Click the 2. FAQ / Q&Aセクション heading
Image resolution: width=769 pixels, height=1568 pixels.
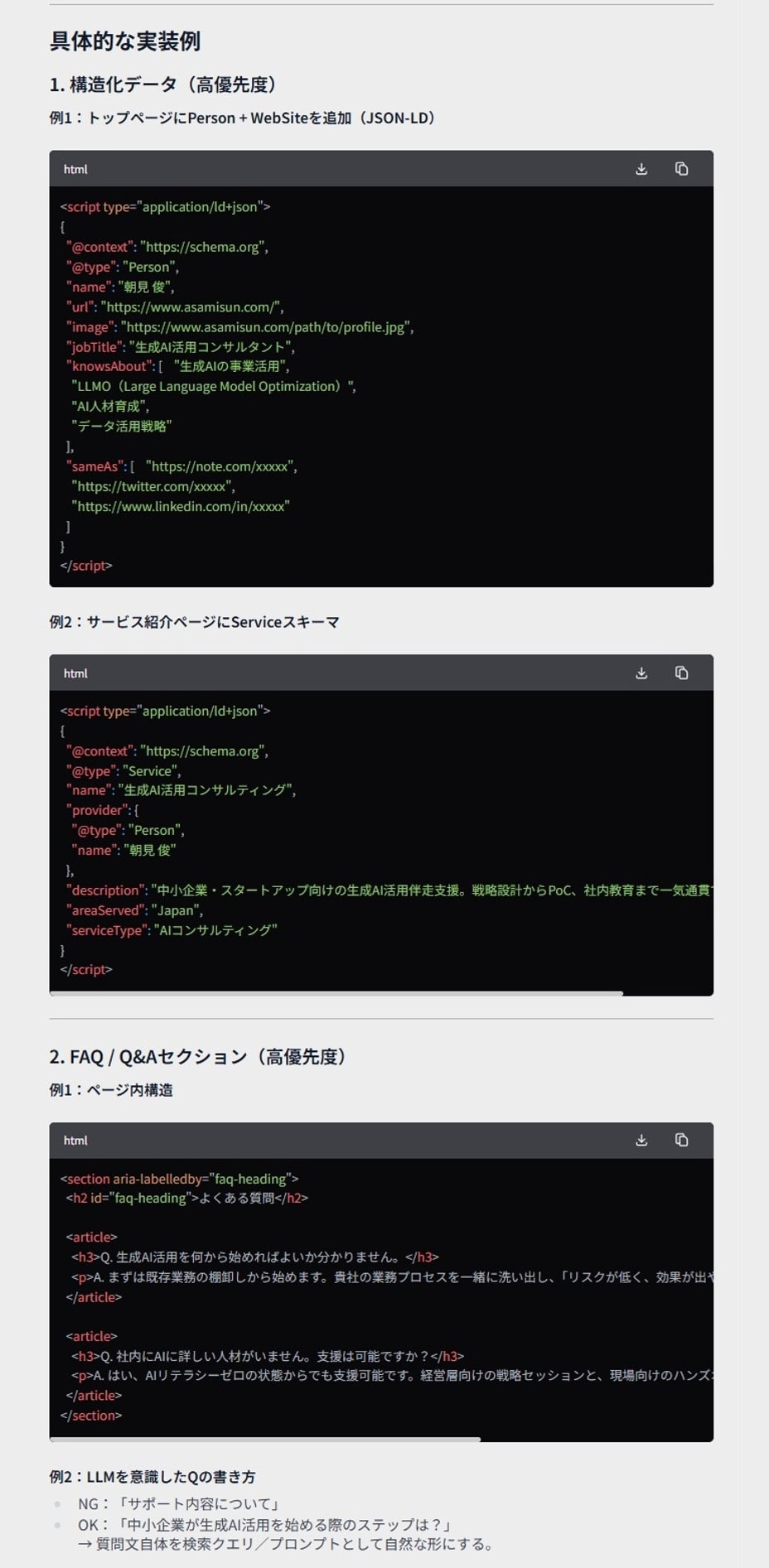coord(198,1057)
